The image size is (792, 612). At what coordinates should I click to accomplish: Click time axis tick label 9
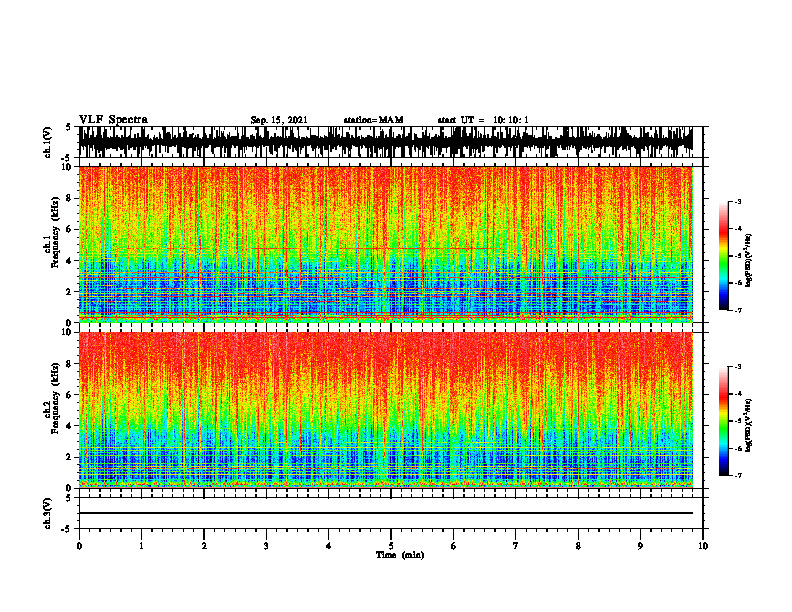(x=640, y=546)
